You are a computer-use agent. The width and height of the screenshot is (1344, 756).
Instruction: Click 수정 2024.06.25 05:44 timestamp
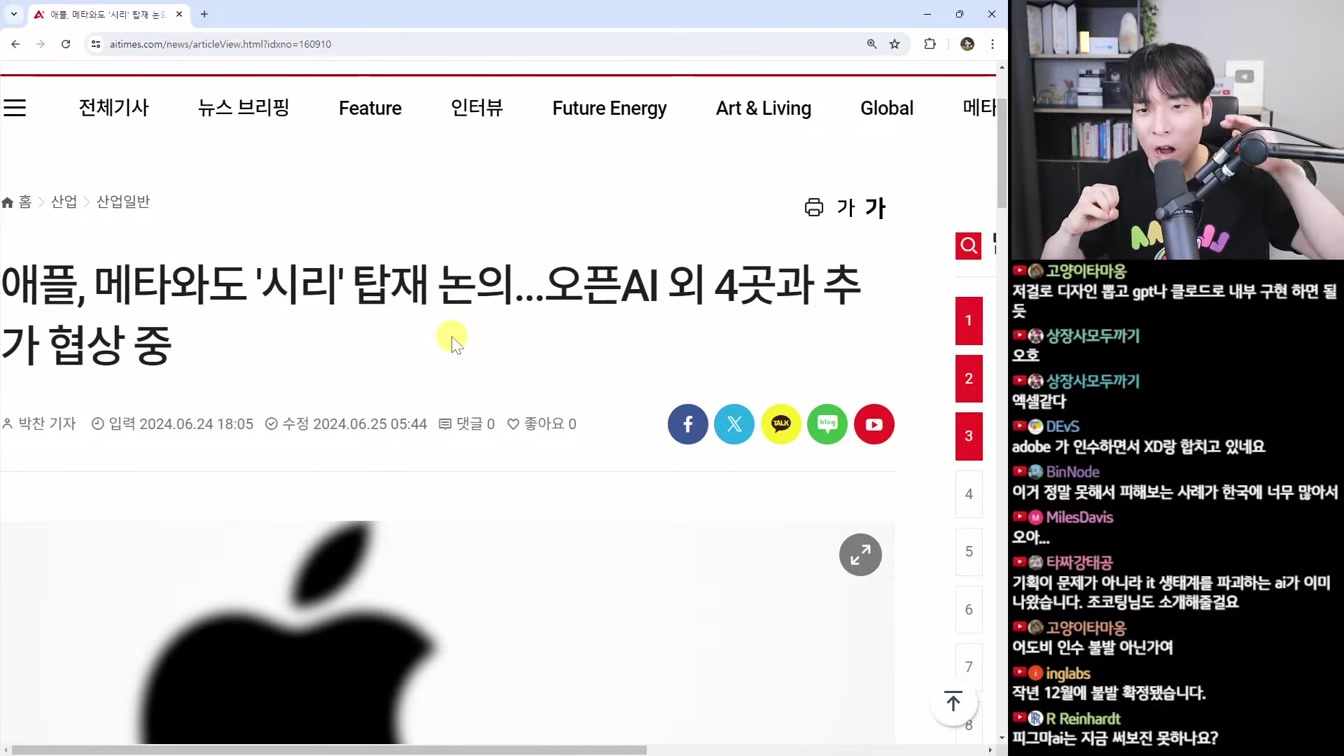click(x=346, y=424)
